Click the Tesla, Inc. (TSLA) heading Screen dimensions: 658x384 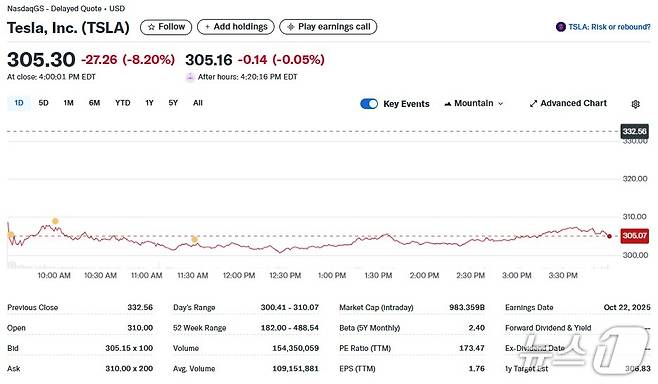point(68,28)
